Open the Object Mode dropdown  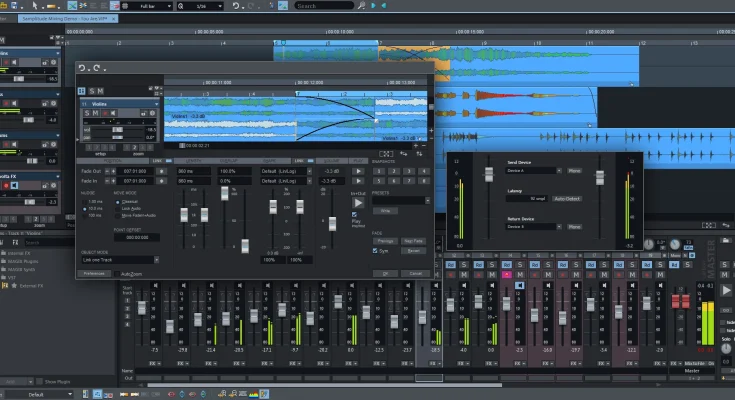point(119,260)
